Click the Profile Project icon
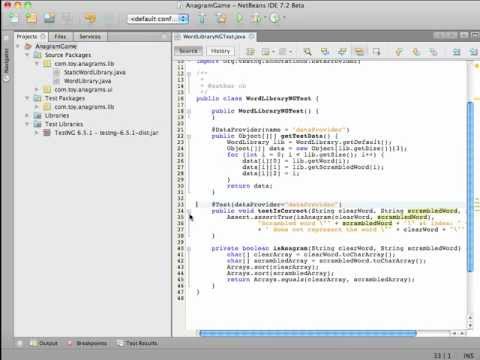 [x=276, y=18]
